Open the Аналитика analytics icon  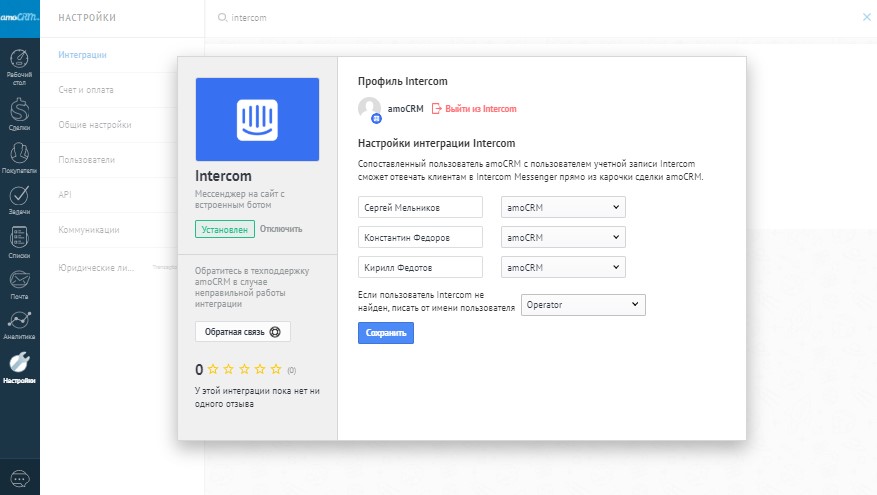19,324
